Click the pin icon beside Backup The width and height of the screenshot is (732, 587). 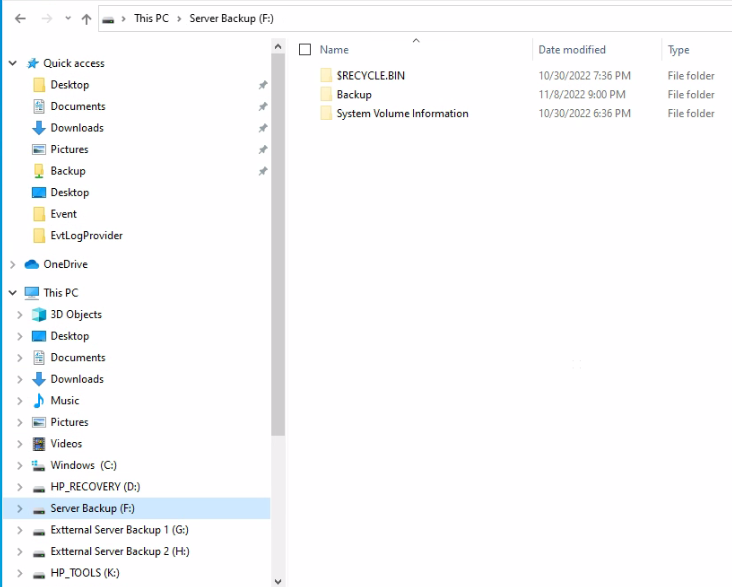pos(263,171)
